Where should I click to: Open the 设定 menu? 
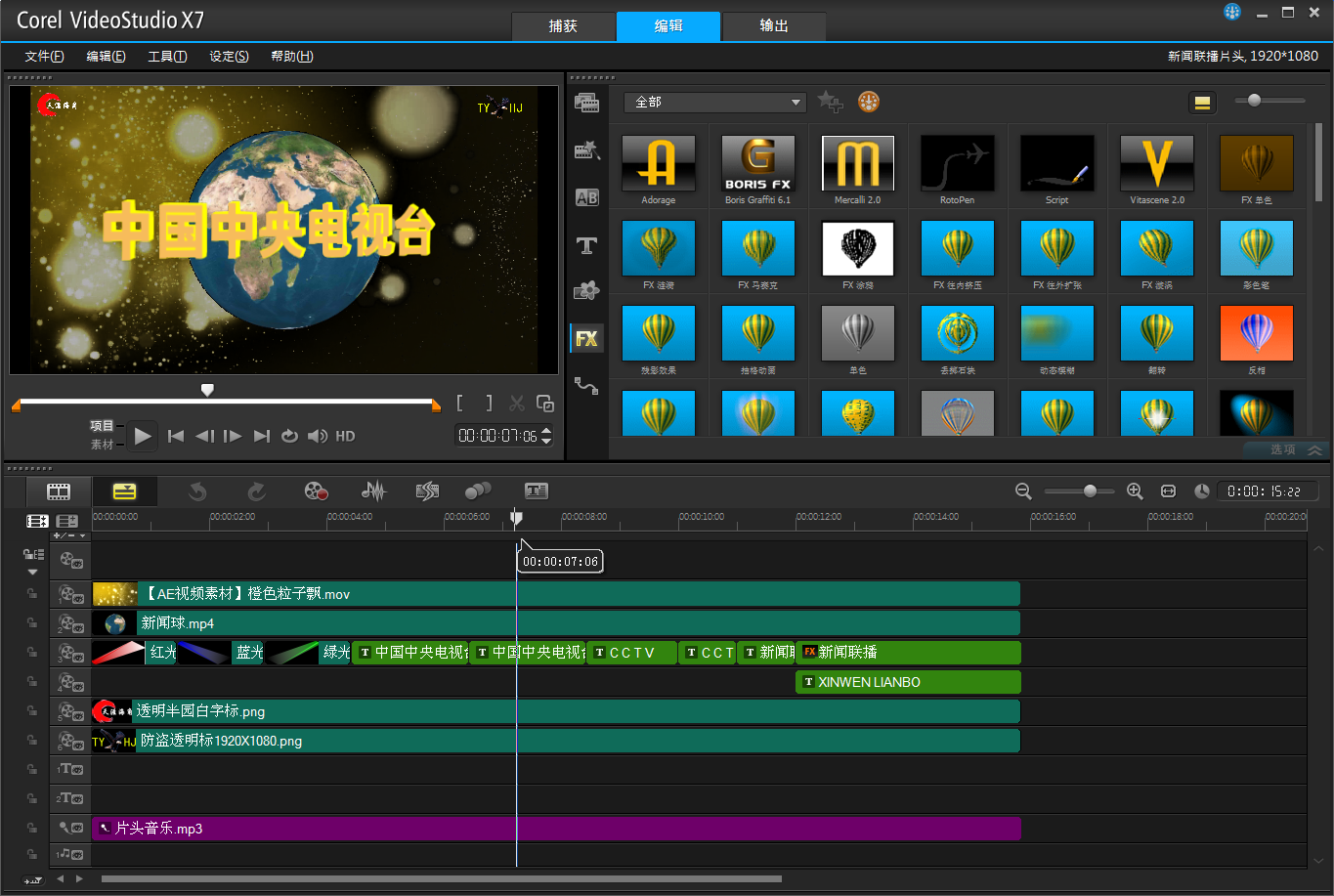[229, 57]
